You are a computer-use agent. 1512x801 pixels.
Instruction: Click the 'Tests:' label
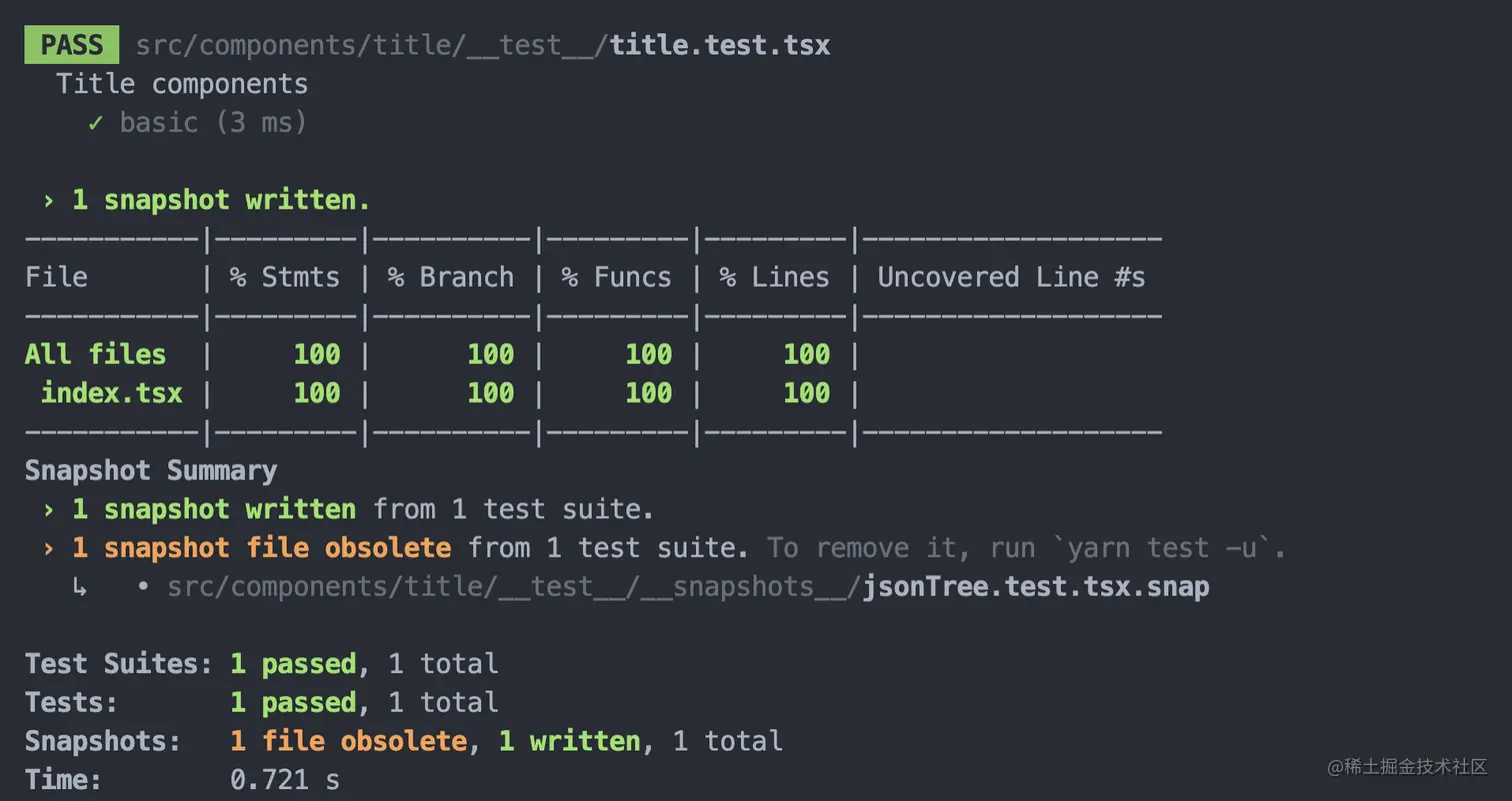coord(71,703)
